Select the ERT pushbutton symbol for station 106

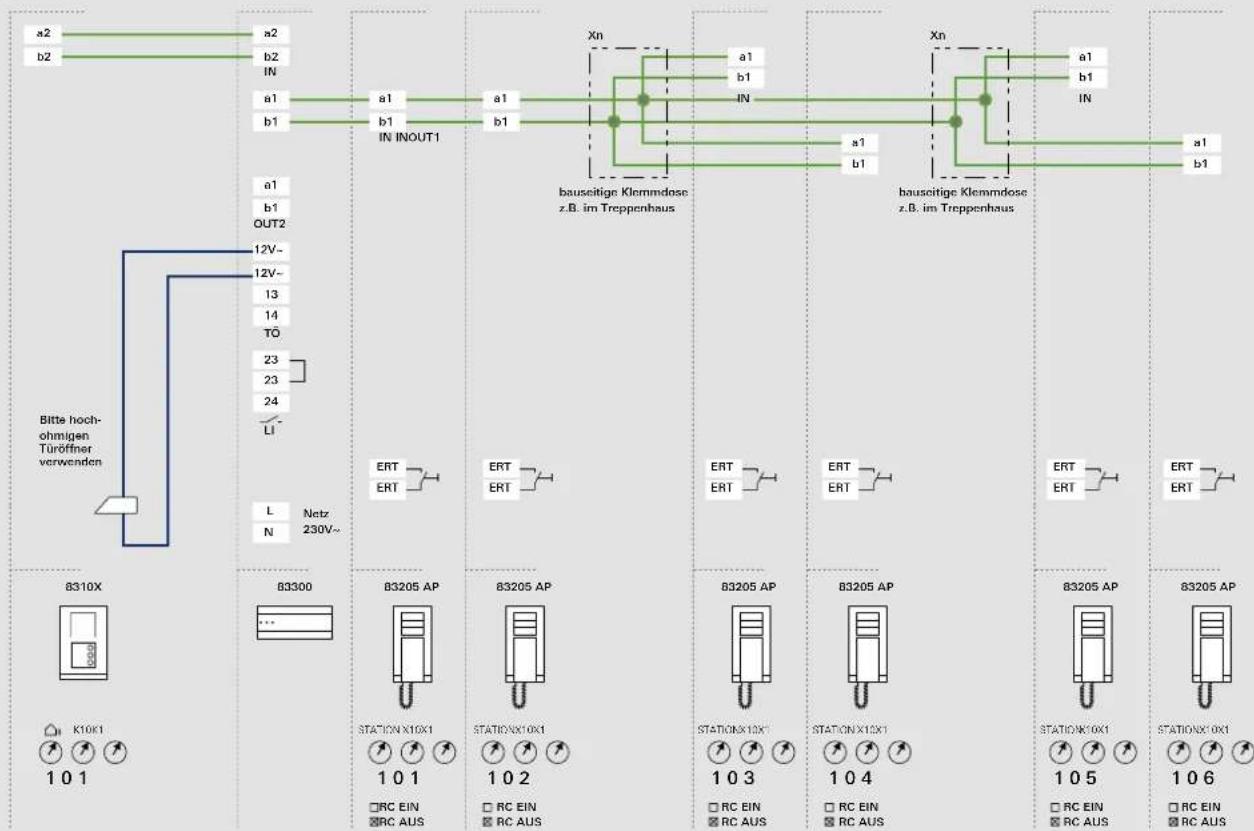tap(1220, 477)
